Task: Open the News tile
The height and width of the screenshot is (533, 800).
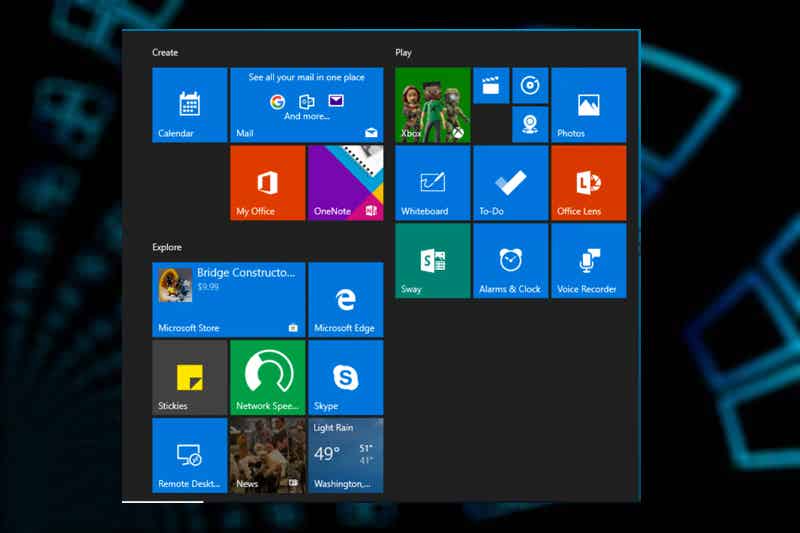Action: [x=268, y=456]
